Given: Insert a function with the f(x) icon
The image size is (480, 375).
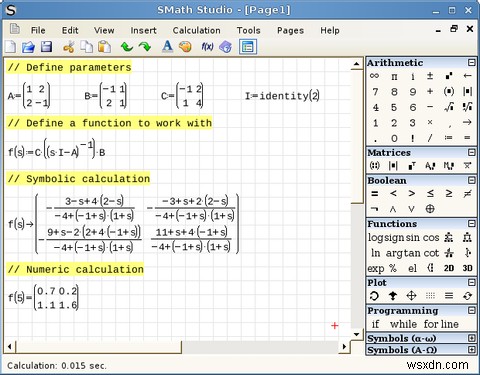Looking at the screenshot, I should [207, 47].
